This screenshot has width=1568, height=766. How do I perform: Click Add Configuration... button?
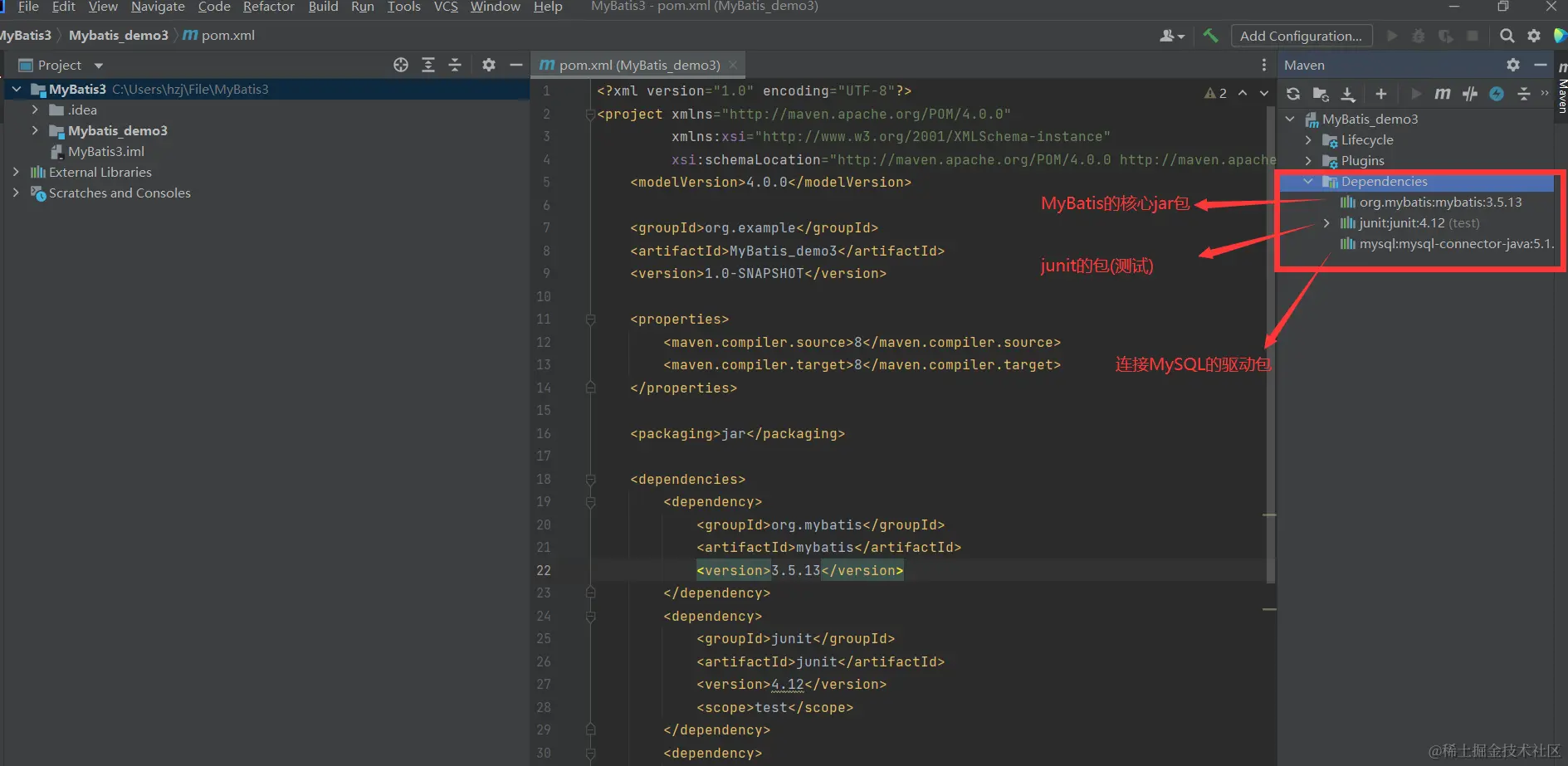click(1301, 36)
